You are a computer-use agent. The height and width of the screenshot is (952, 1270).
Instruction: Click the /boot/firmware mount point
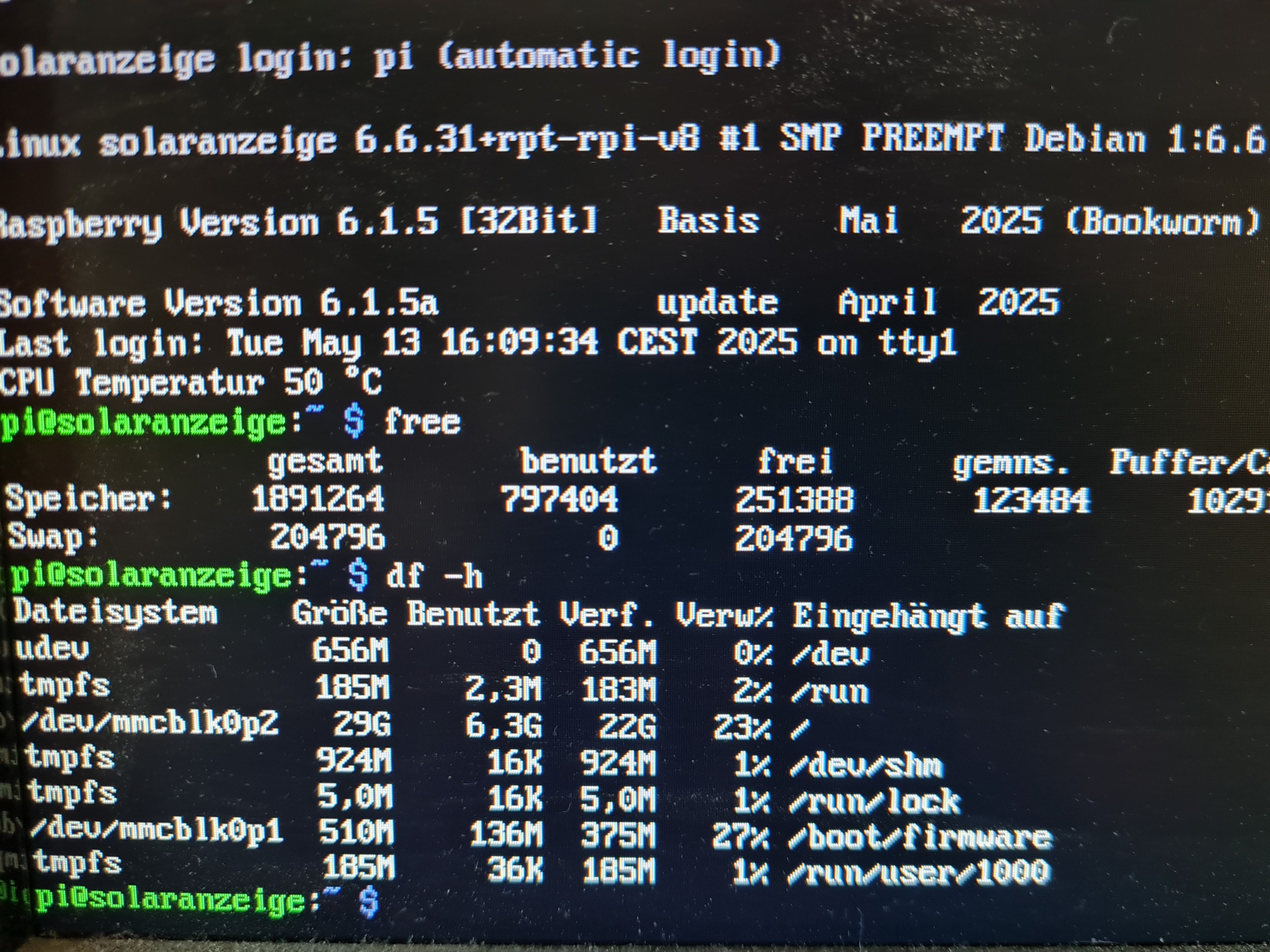tap(920, 838)
